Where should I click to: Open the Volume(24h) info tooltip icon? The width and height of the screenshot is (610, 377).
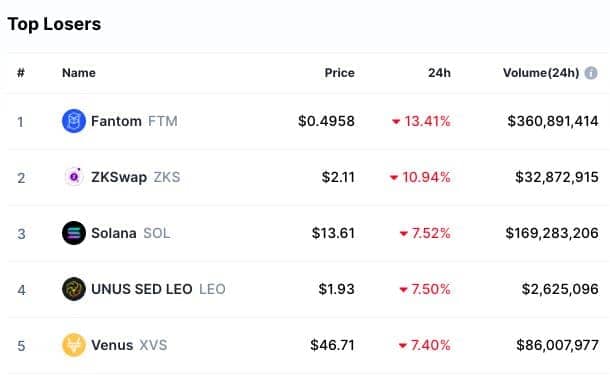tap(591, 73)
